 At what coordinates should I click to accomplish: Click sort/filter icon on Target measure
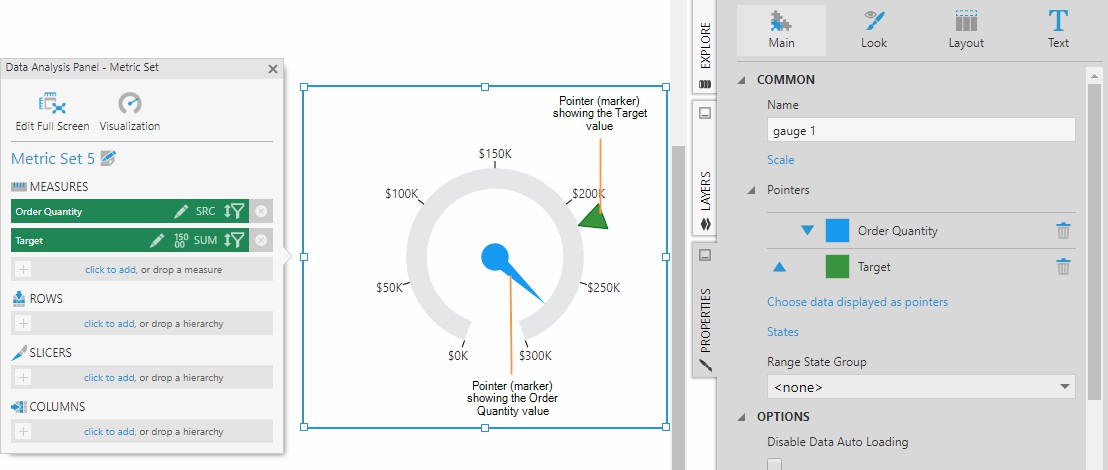pos(234,240)
